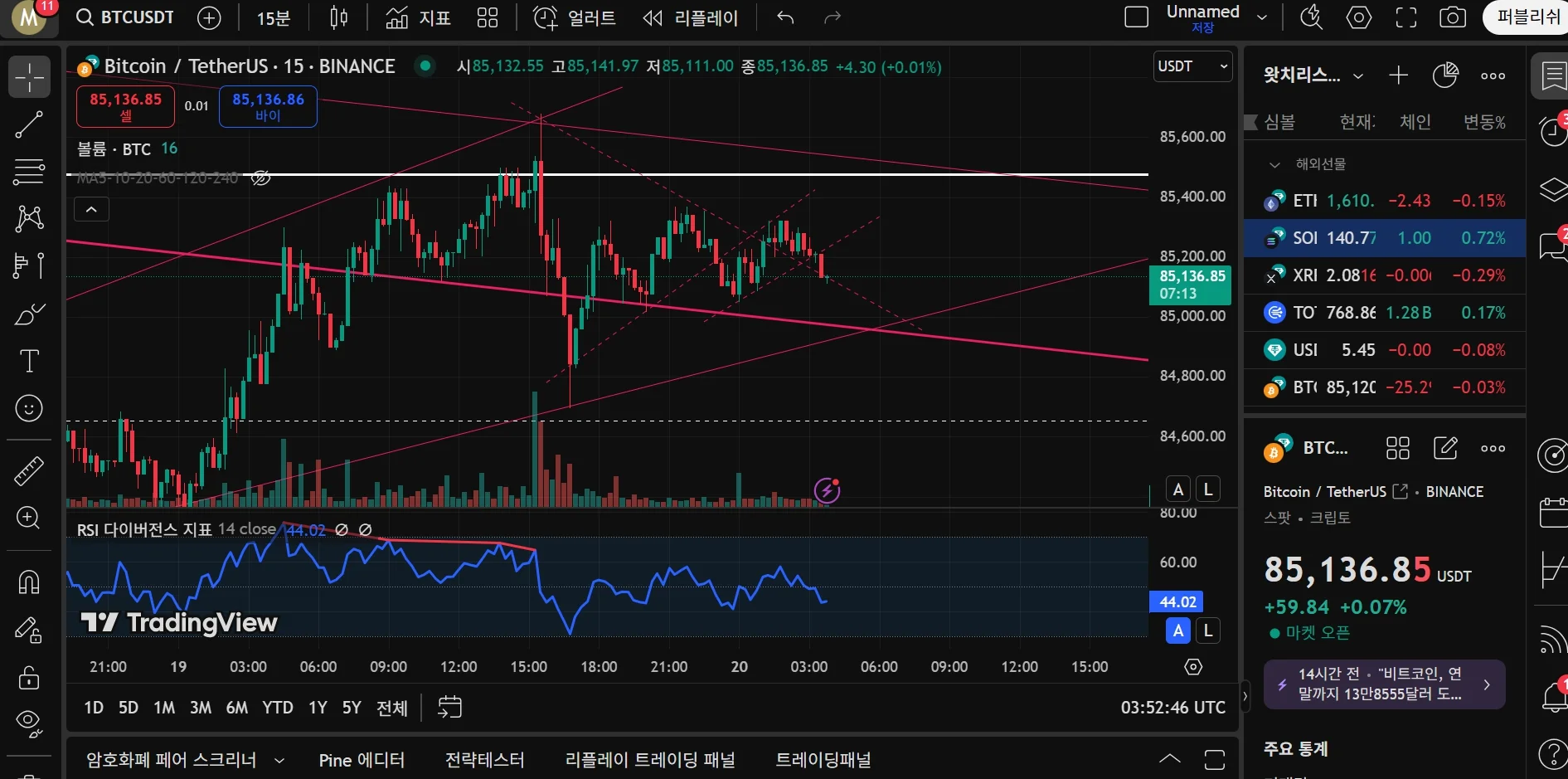Viewport: 1568px width, 779px height.
Task: Open the candlestick chart type menu
Action: pyautogui.click(x=339, y=17)
